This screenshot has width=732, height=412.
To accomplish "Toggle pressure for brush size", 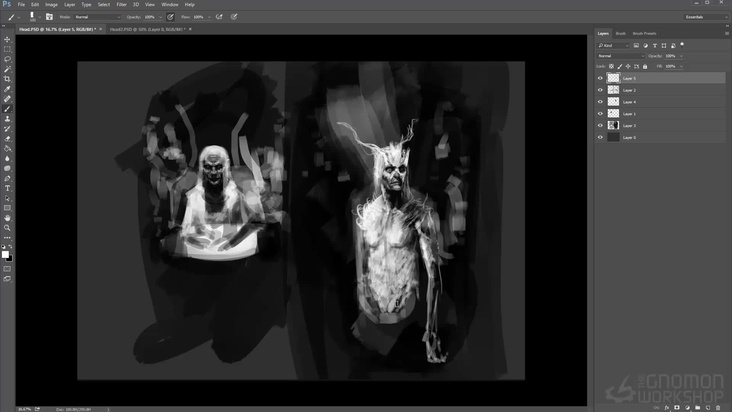I will click(234, 17).
